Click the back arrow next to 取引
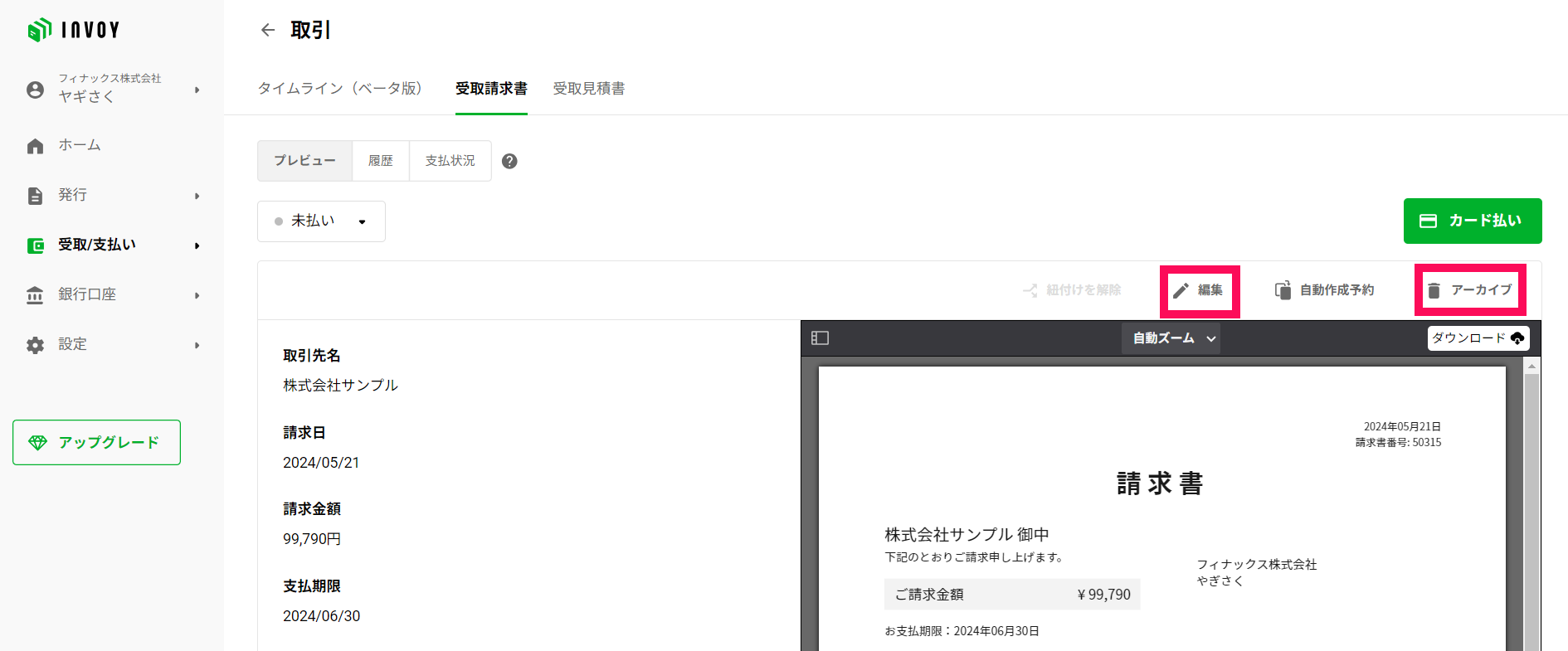The image size is (1568, 651). point(267,31)
